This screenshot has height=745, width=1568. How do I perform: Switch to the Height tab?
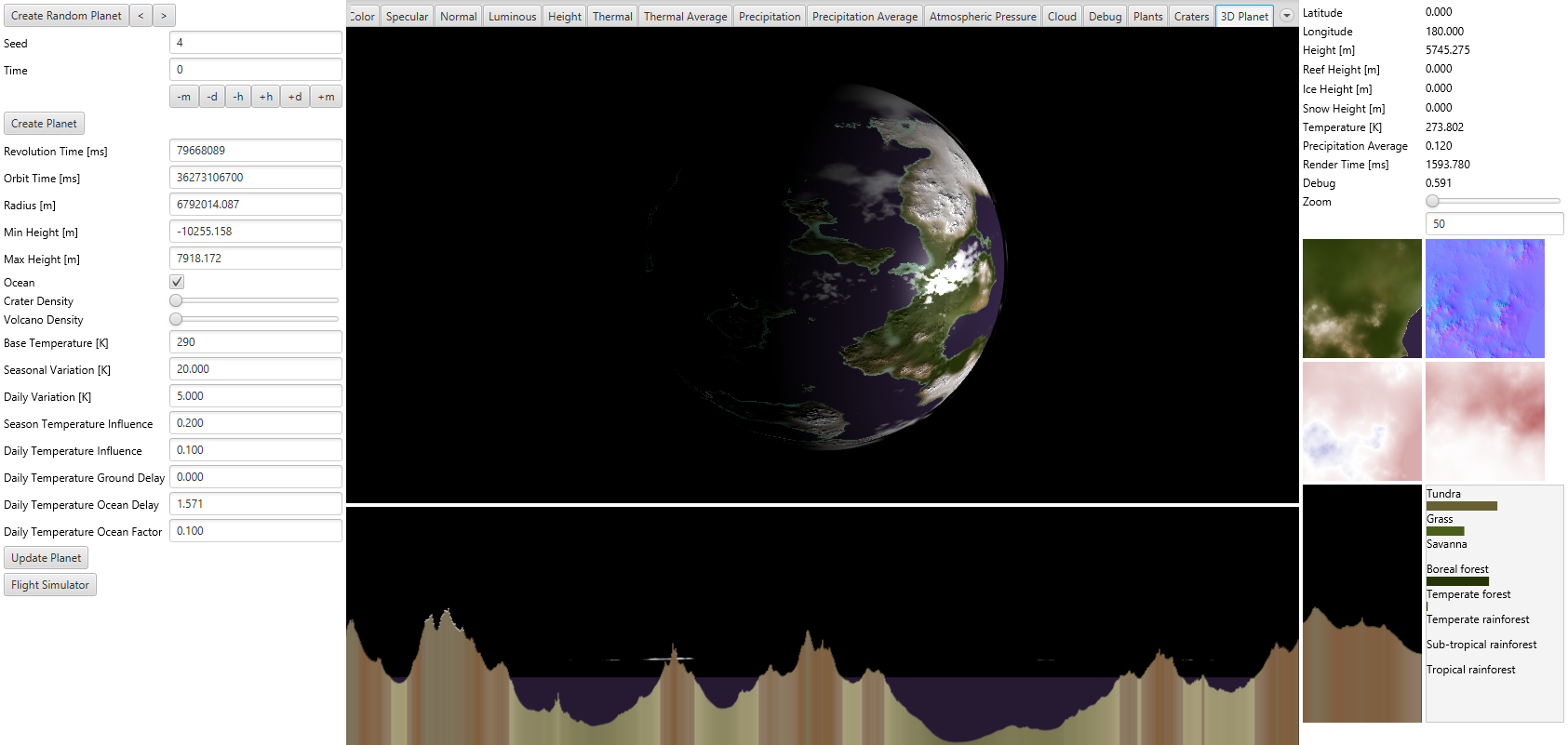565,17
